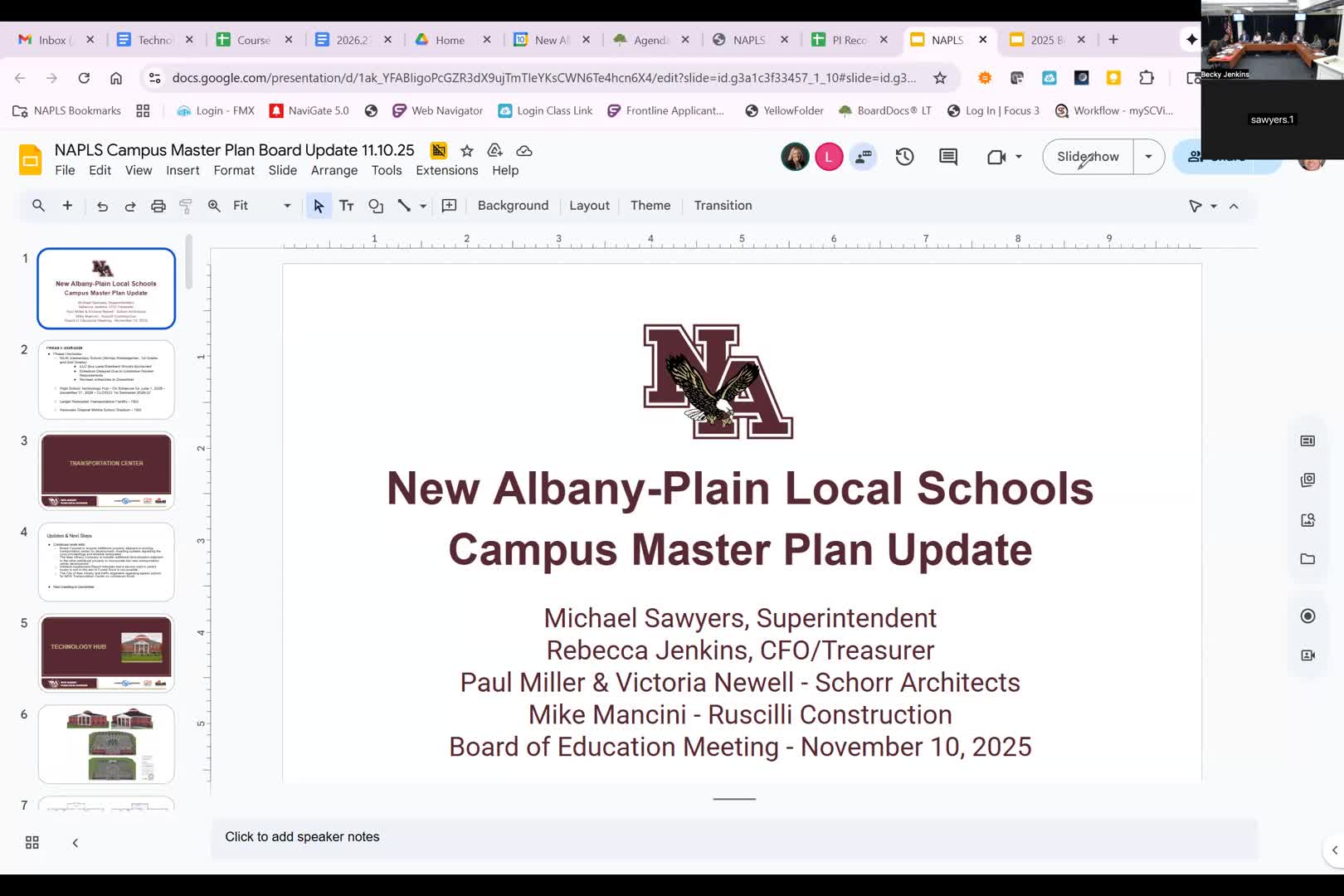Image resolution: width=1344 pixels, height=896 pixels.
Task: Collapse the slide filmstrip panel
Action: 75,843
